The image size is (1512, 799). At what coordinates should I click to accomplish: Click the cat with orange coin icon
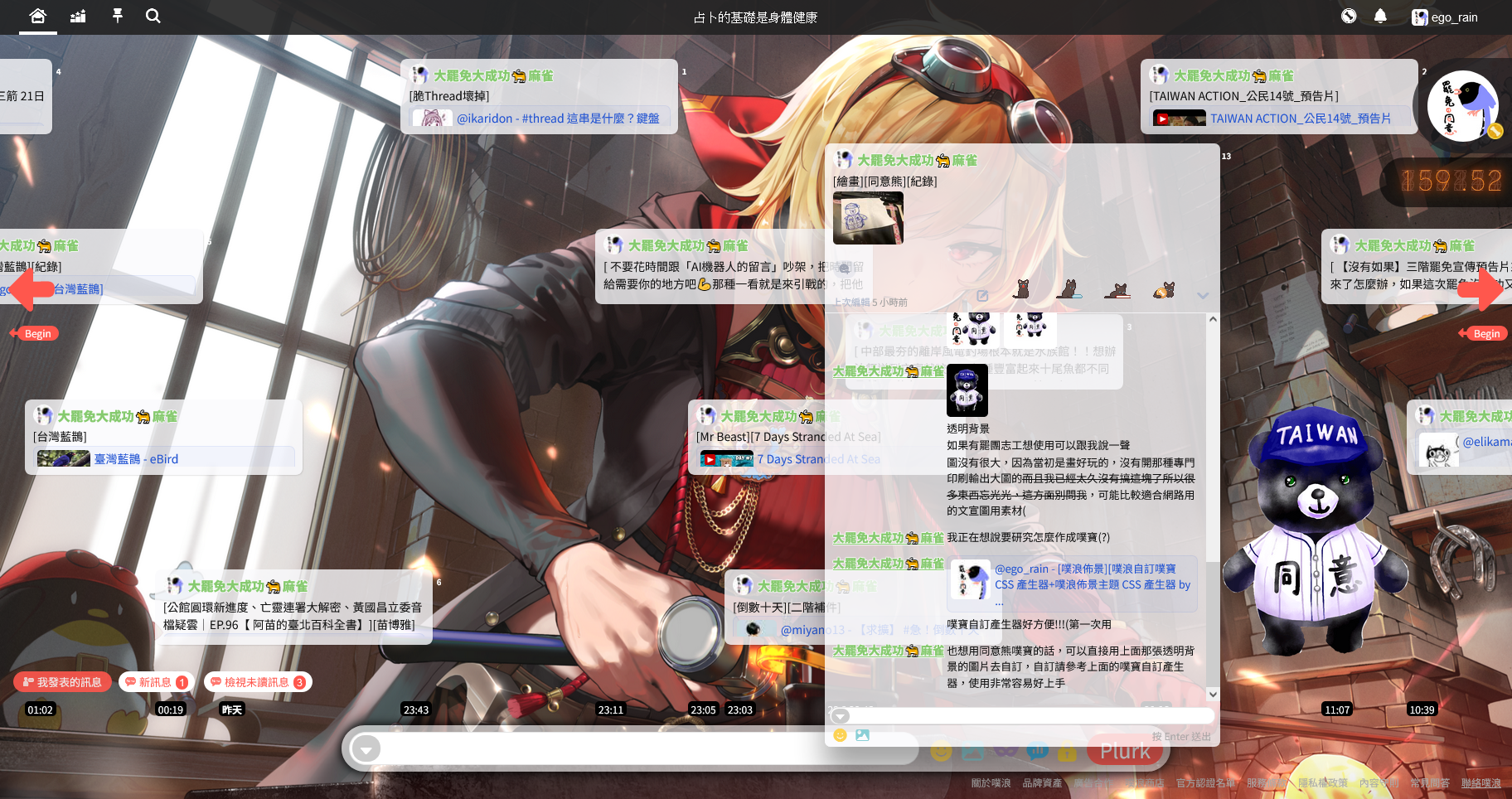coord(1164,289)
